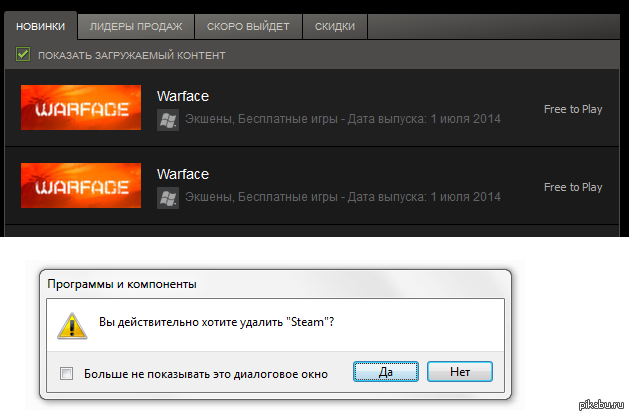Go to the 'Скидки' tab
This screenshot has height=416, width=629.
point(334,25)
